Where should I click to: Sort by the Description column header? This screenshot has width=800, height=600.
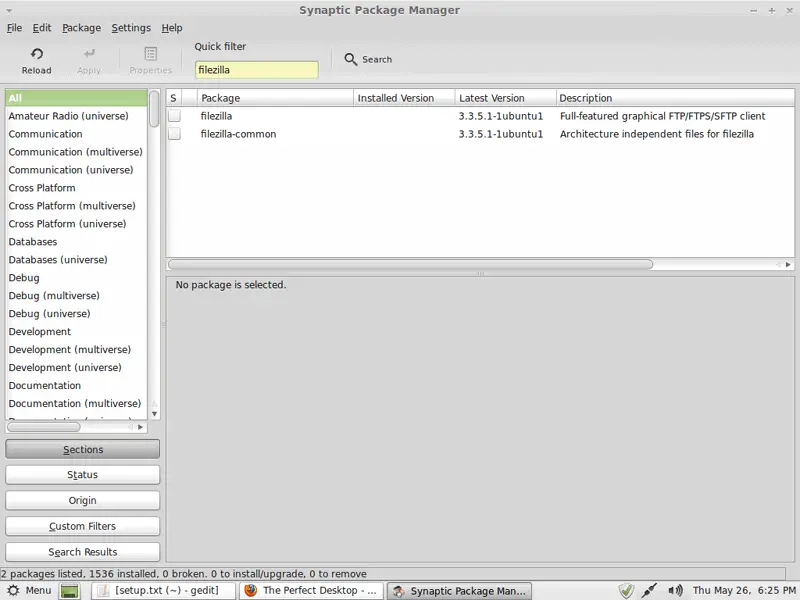(675, 98)
